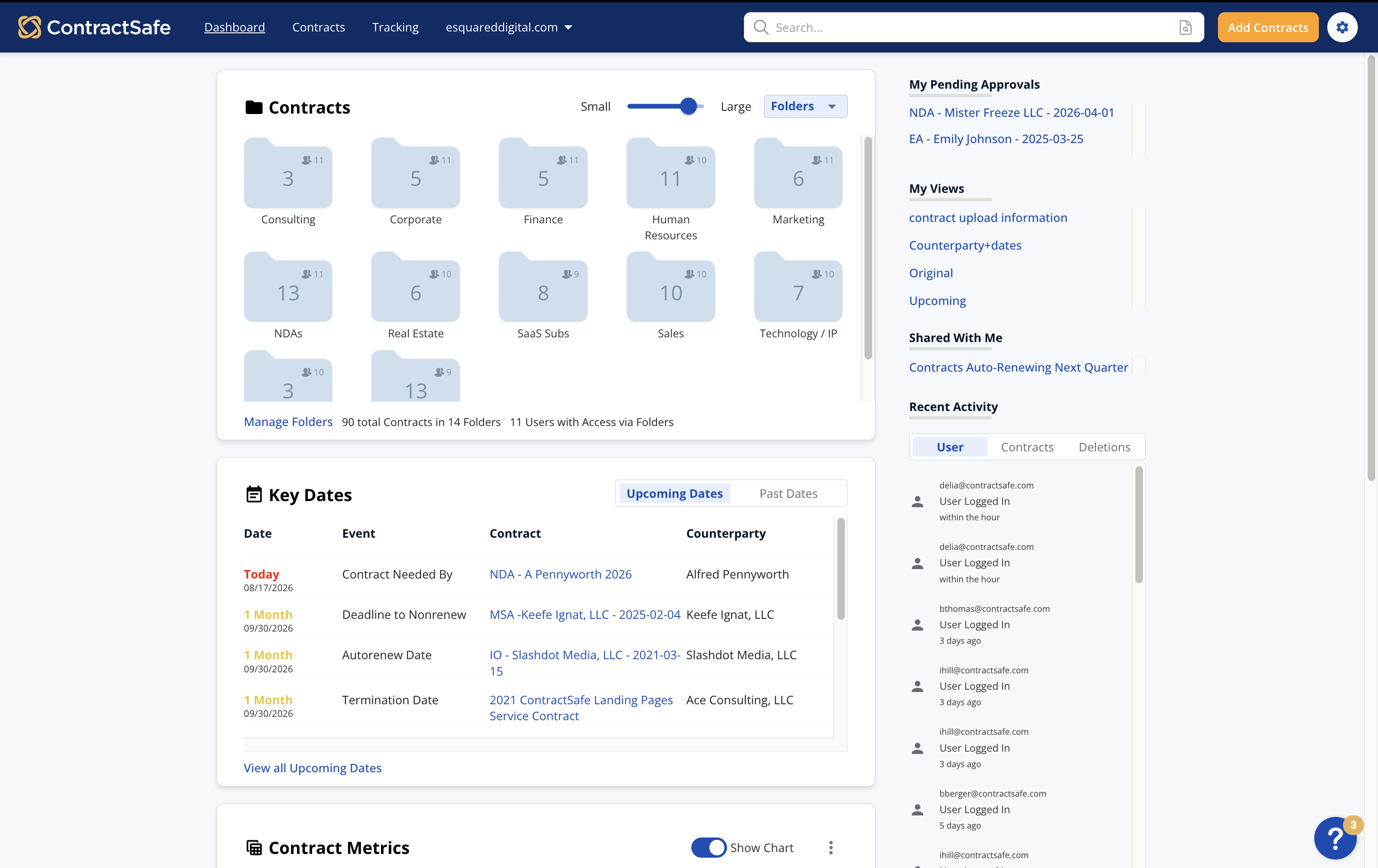Select the Deletions activity tab
This screenshot has width=1378, height=868.
[1104, 447]
